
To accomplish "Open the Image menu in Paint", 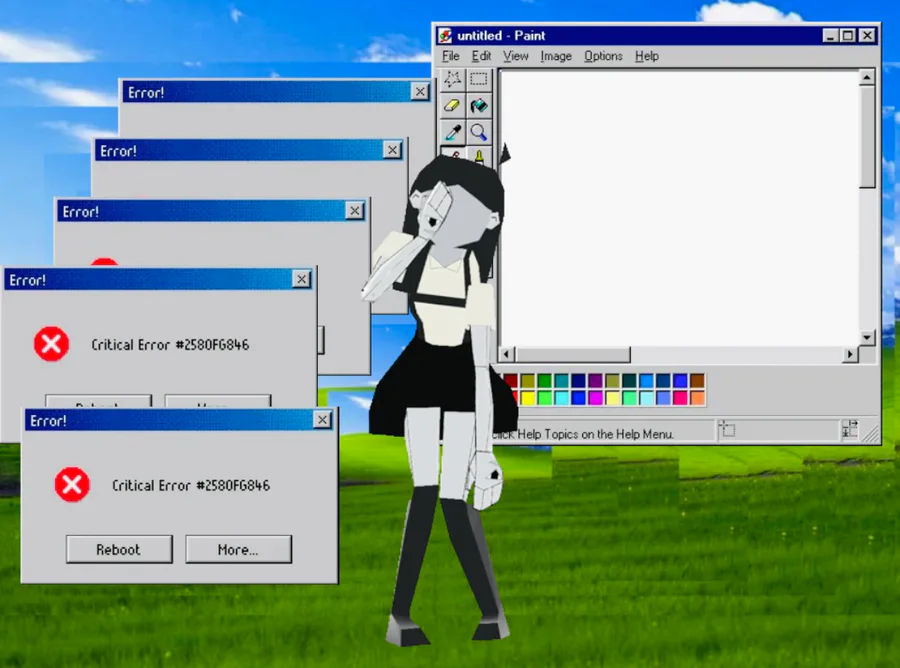I will tap(556, 56).
